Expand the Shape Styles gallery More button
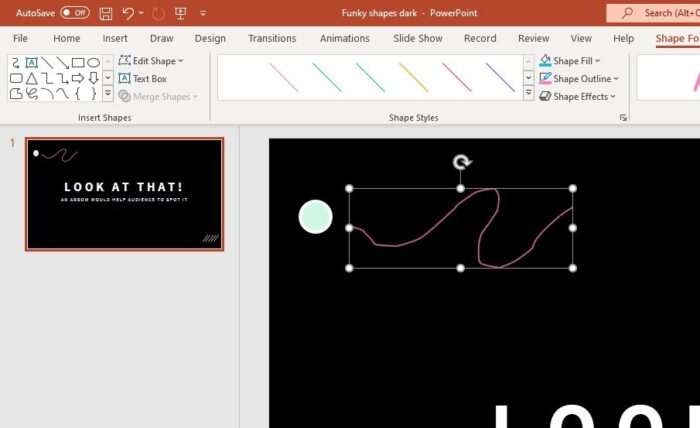This screenshot has height=428, width=700. [529, 93]
